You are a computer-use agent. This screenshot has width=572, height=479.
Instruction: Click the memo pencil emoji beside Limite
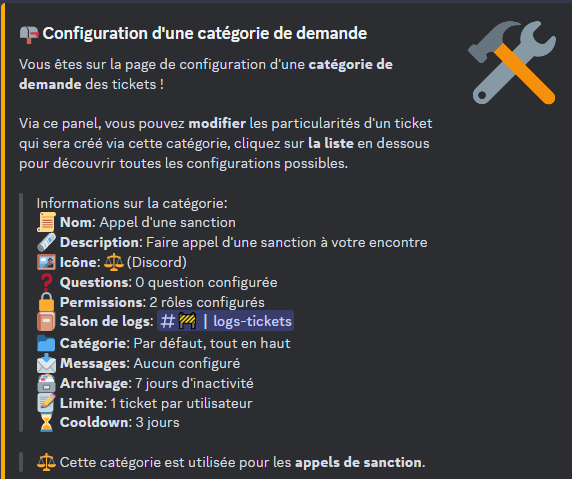pyautogui.click(x=46, y=403)
